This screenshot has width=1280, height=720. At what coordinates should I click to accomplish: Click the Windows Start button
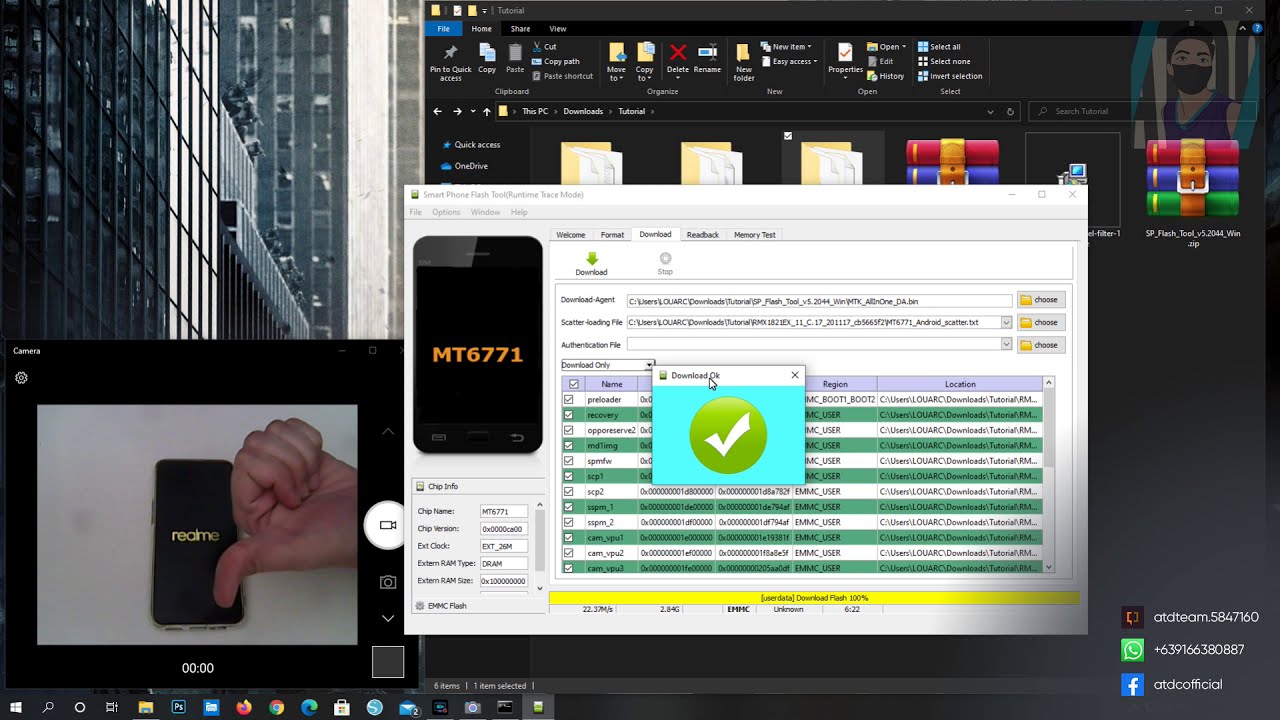tap(15, 707)
